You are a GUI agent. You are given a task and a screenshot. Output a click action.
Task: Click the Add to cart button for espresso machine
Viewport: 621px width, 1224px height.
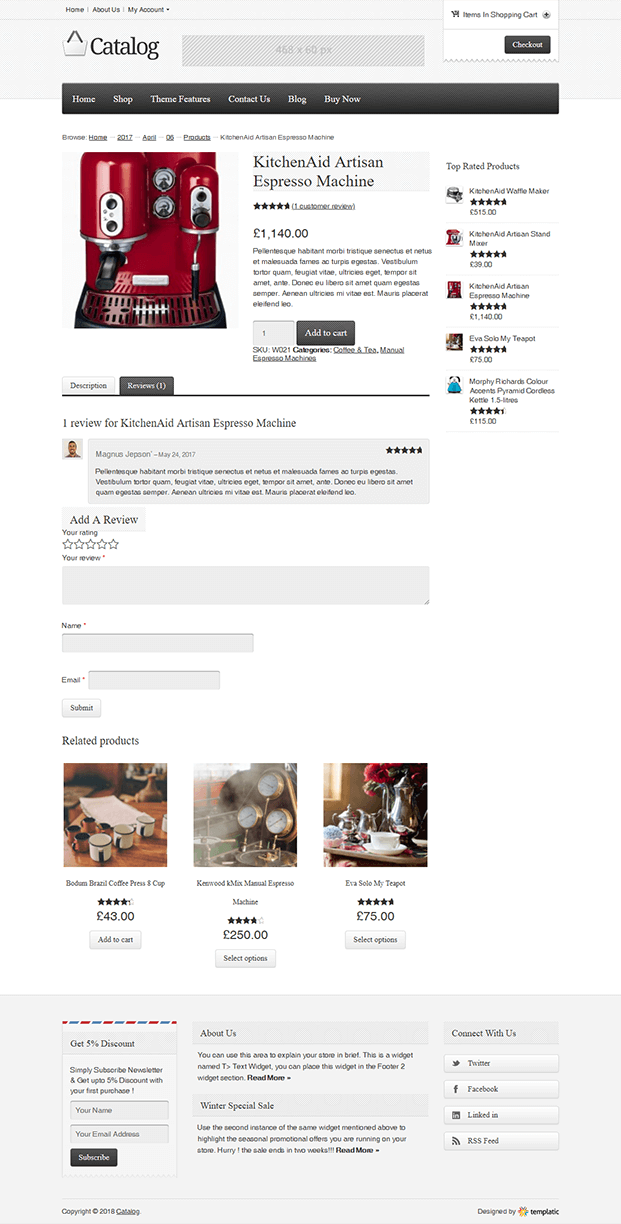click(326, 333)
